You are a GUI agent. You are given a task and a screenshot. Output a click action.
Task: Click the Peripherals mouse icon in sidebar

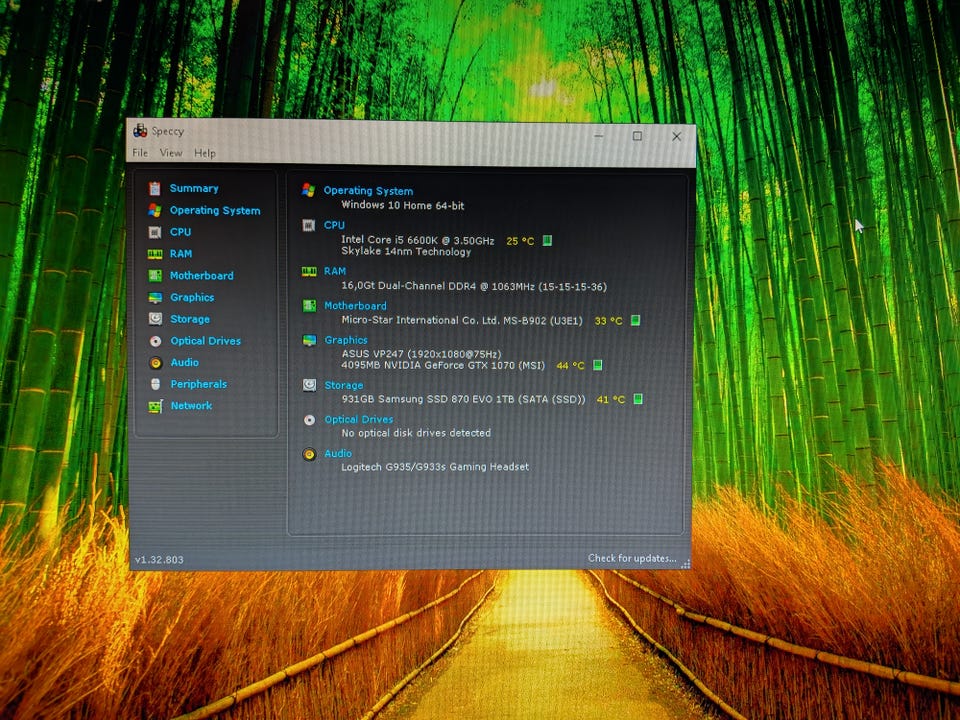coord(156,384)
